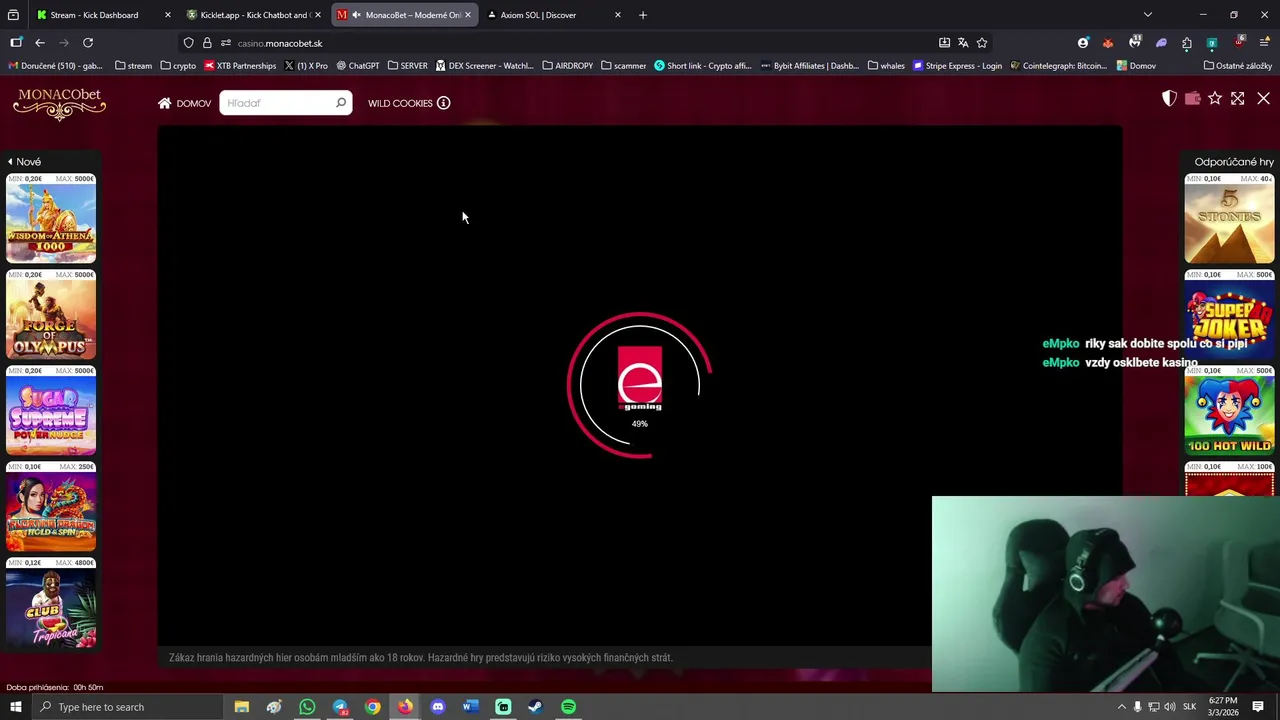
Task: Show hidden tray icons chevron
Action: (x=1121, y=707)
